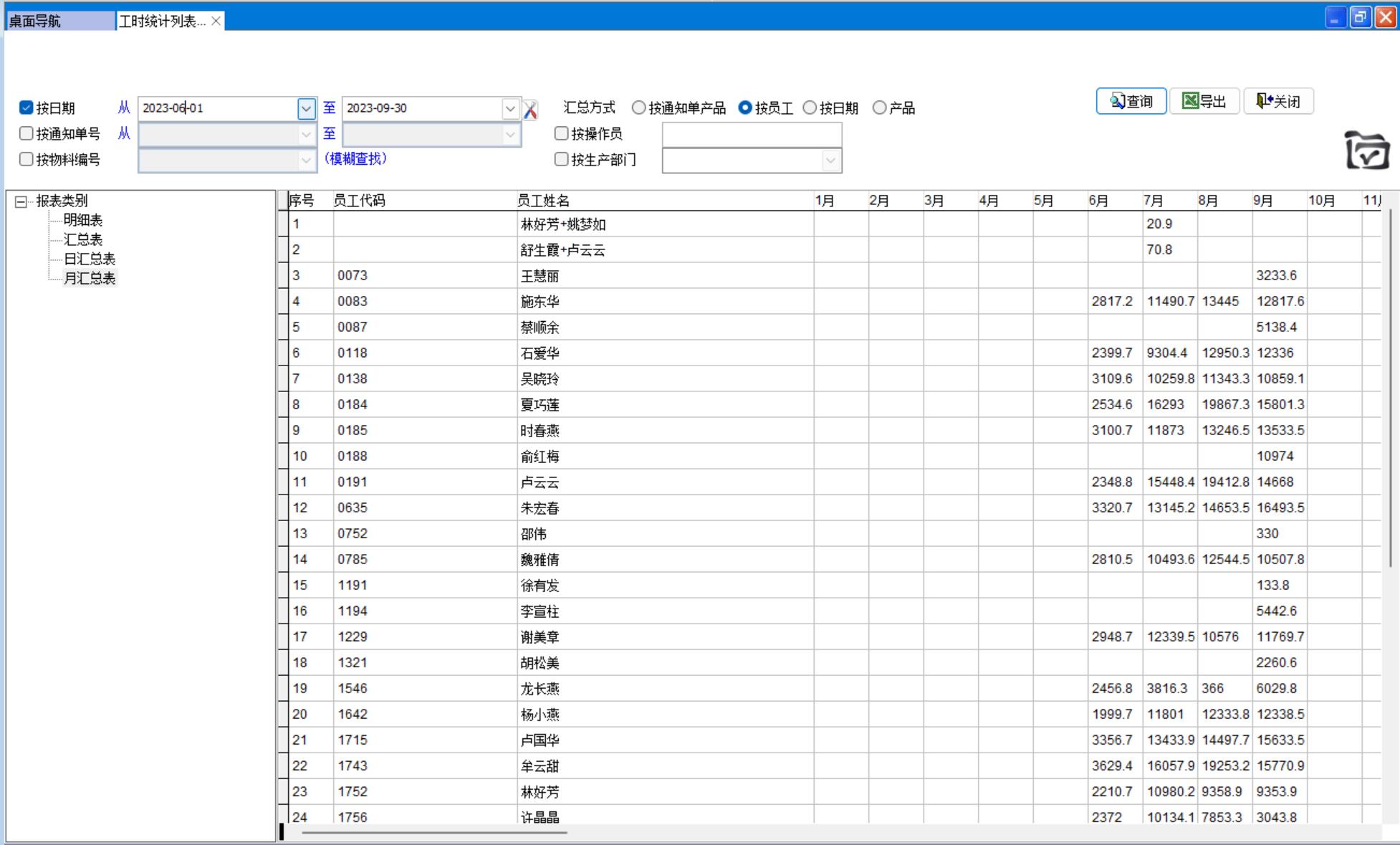Enable the 按通知单号 checkbox

[x=27, y=133]
